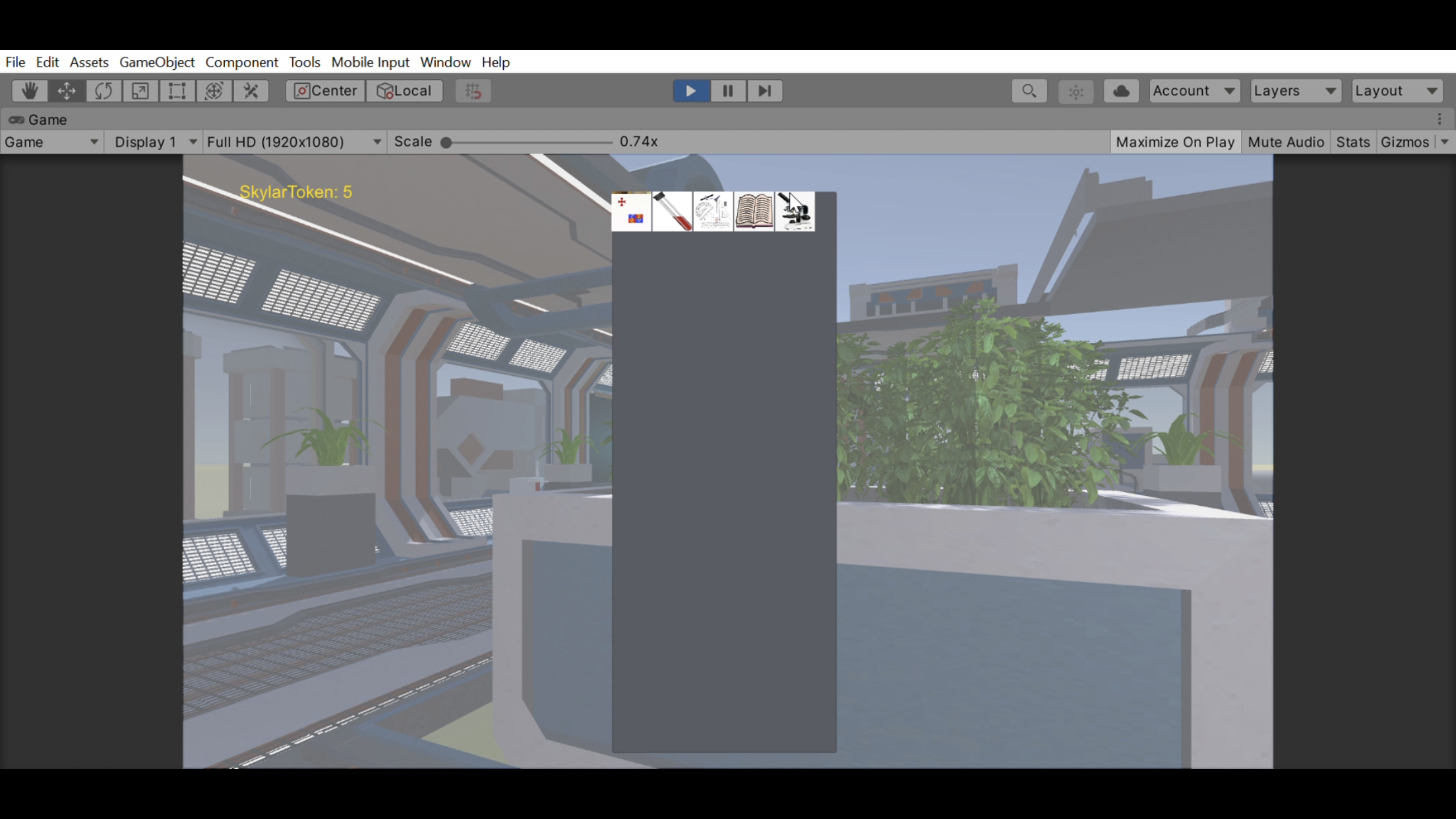Open the GameObject menu
This screenshot has width=1456, height=819.
(x=157, y=62)
